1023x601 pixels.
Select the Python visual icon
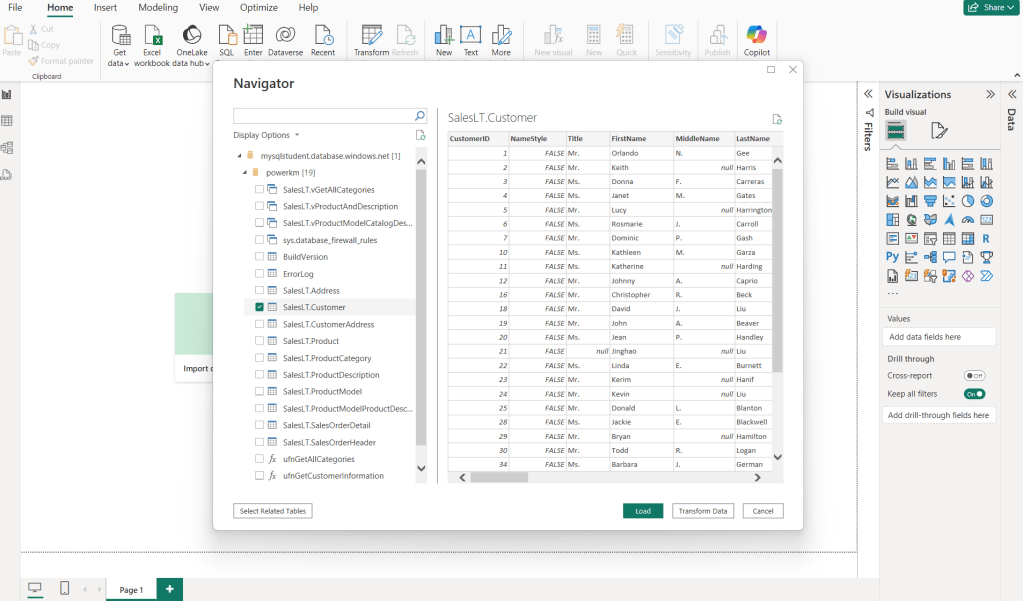[x=892, y=257]
